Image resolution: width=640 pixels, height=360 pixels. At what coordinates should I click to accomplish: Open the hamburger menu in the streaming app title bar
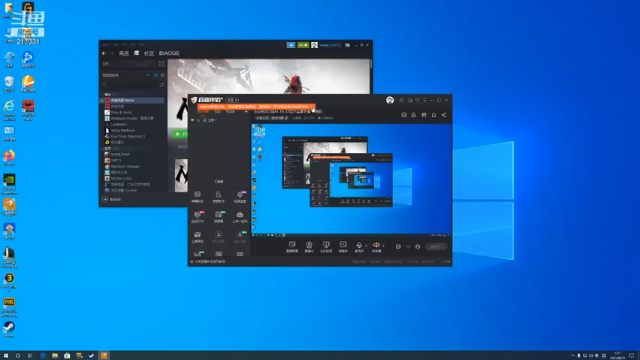pos(424,100)
